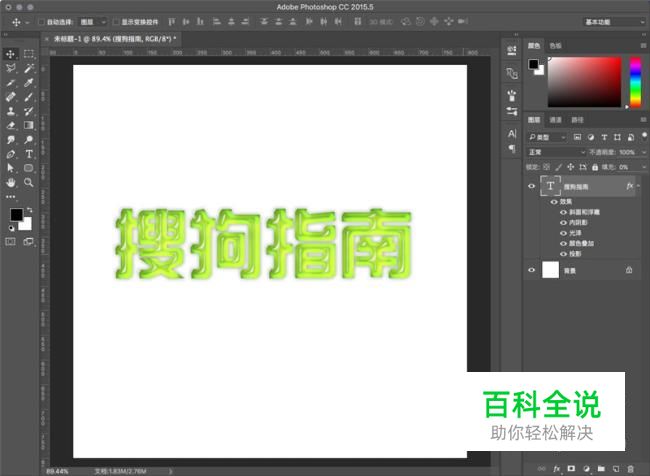
Task: Open the opacity 100% dropdown arrow
Action: [644, 153]
